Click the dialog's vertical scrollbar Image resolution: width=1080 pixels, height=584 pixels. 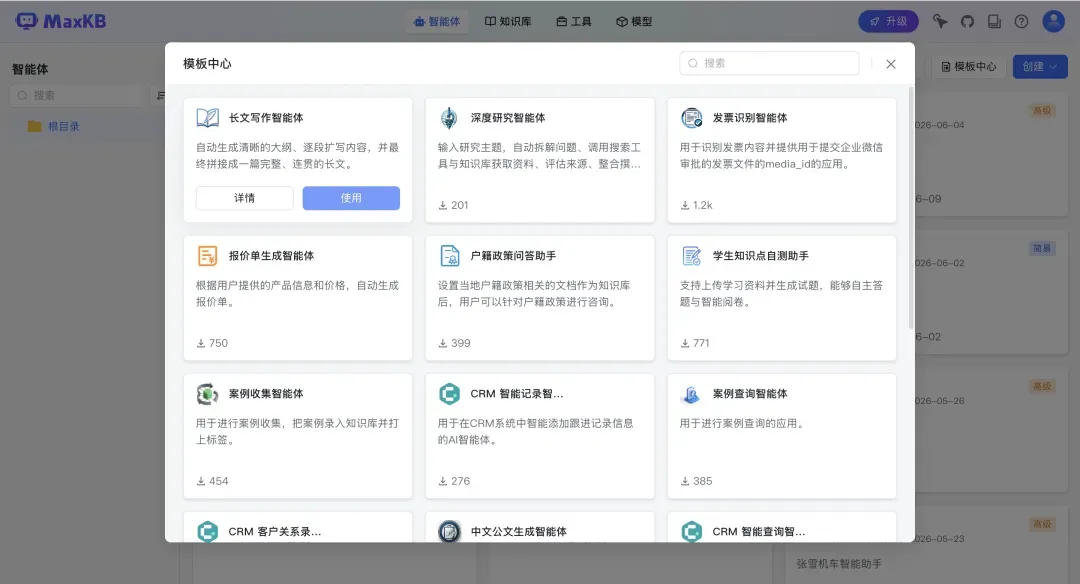pyautogui.click(x=911, y=207)
